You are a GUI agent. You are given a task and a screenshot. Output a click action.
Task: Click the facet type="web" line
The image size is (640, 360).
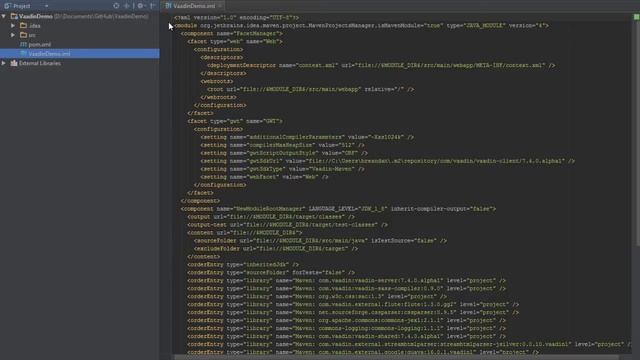click(x=235, y=42)
